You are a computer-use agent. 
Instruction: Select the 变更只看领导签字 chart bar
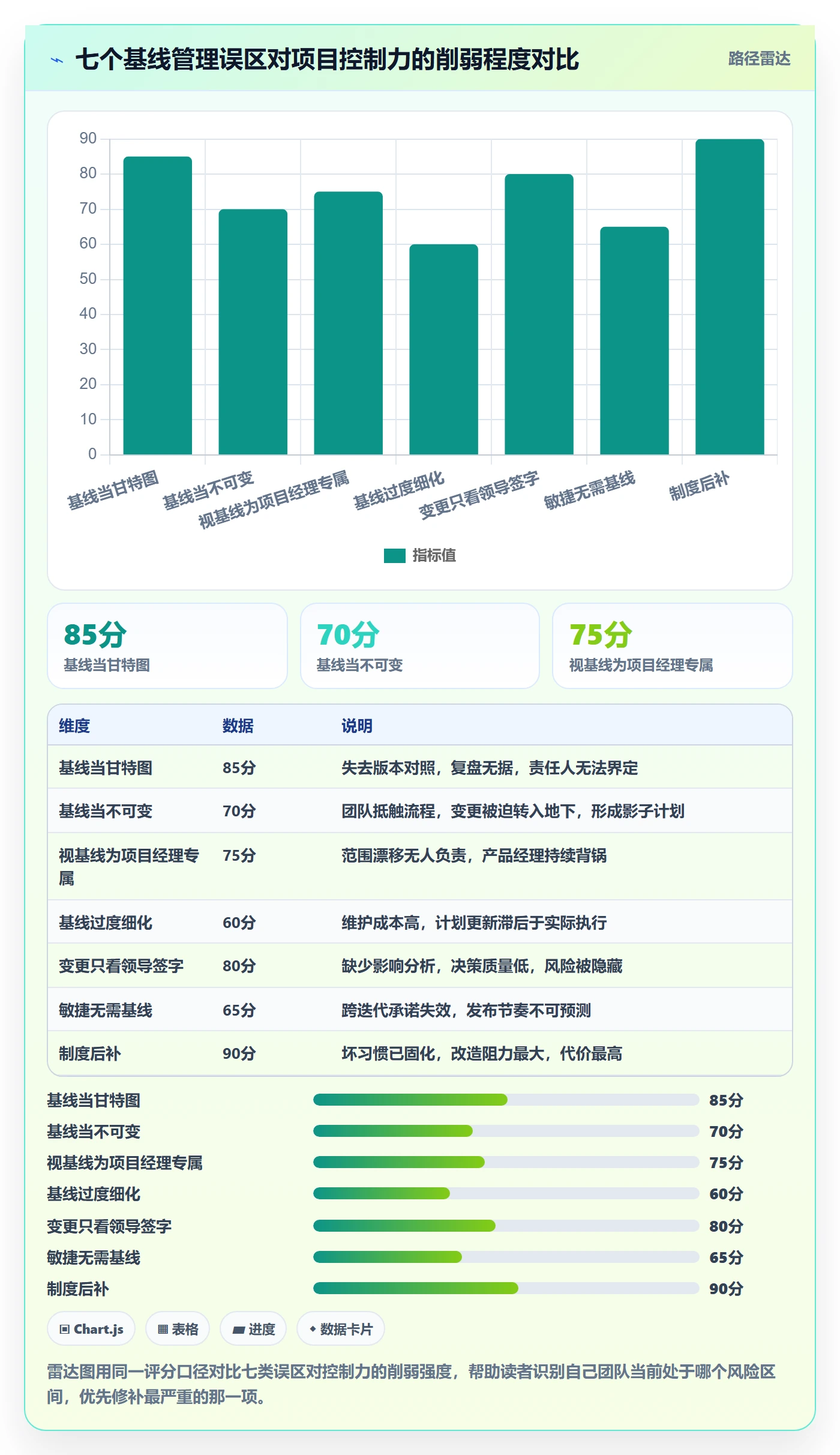[539, 315]
